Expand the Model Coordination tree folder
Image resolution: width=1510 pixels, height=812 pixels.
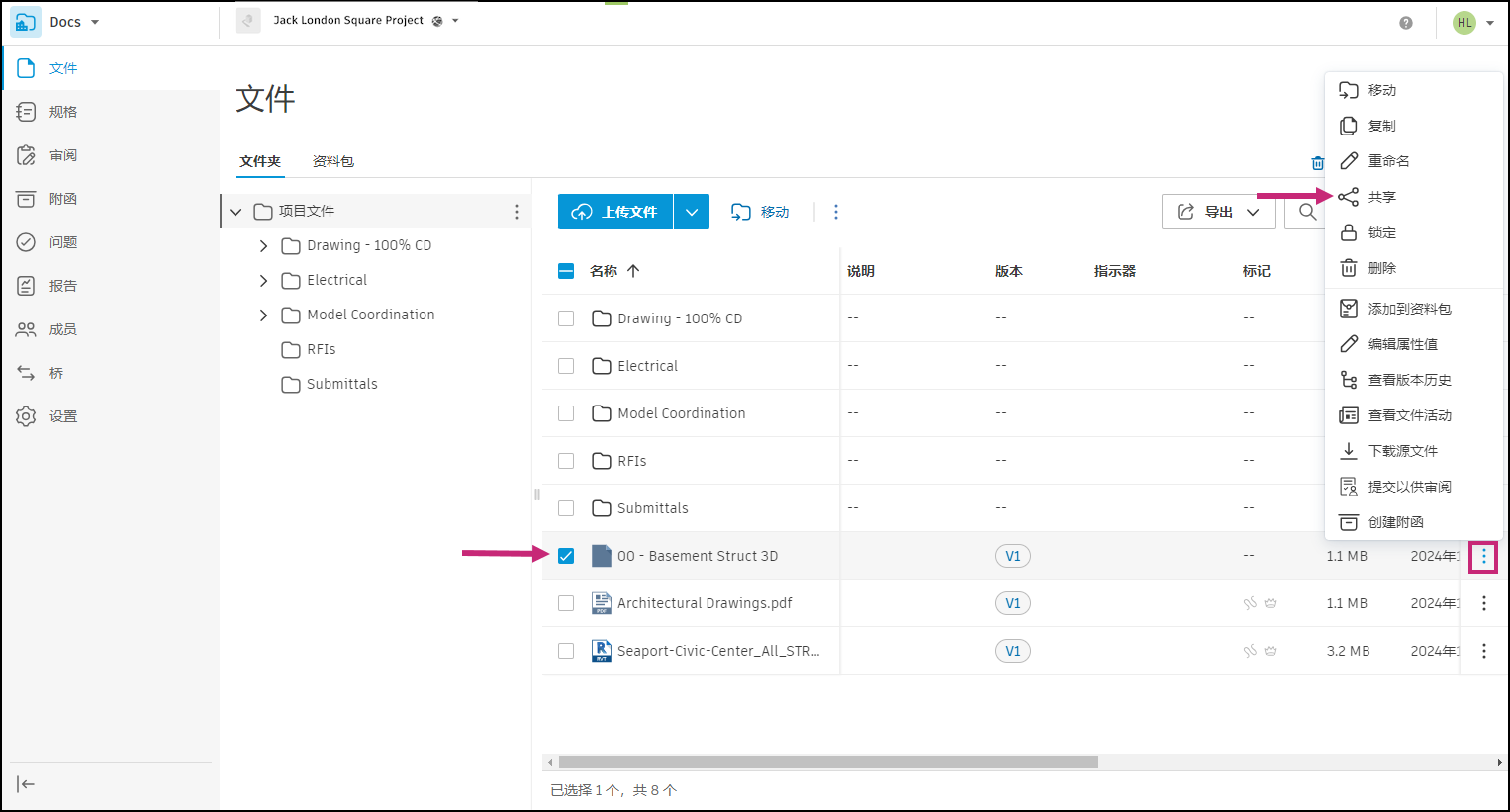point(263,316)
